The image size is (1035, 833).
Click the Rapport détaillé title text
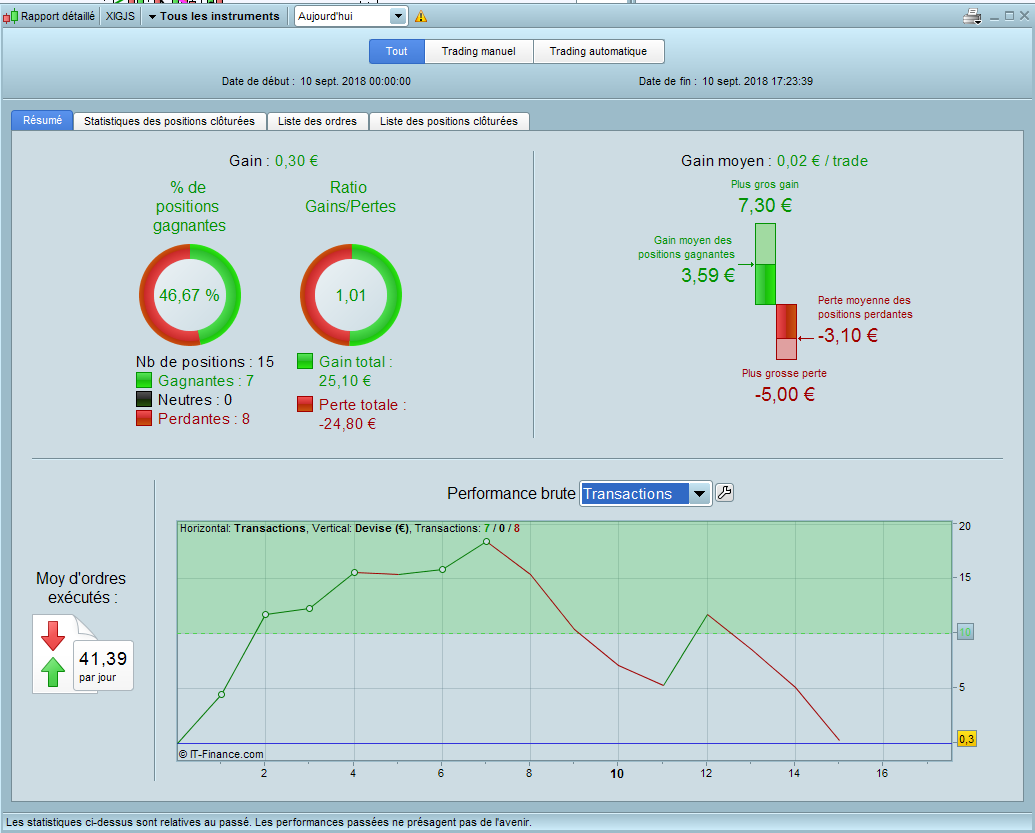(58, 17)
